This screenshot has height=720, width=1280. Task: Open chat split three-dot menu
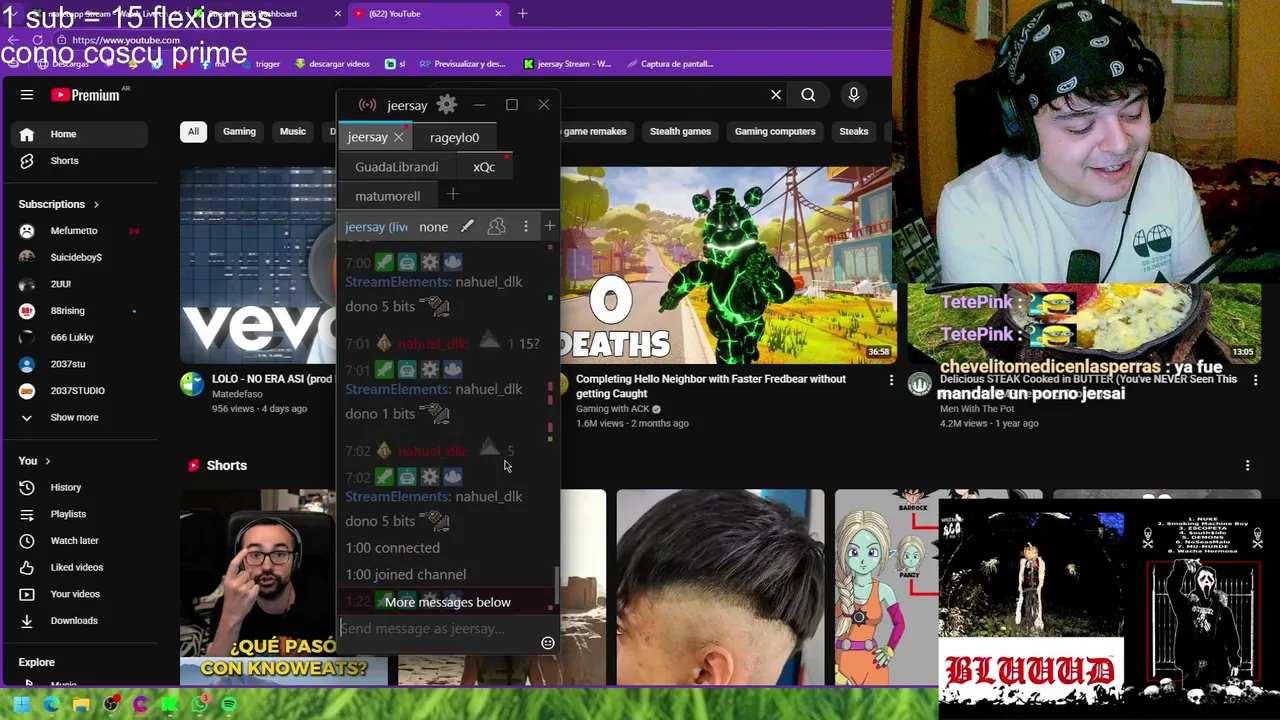526,227
